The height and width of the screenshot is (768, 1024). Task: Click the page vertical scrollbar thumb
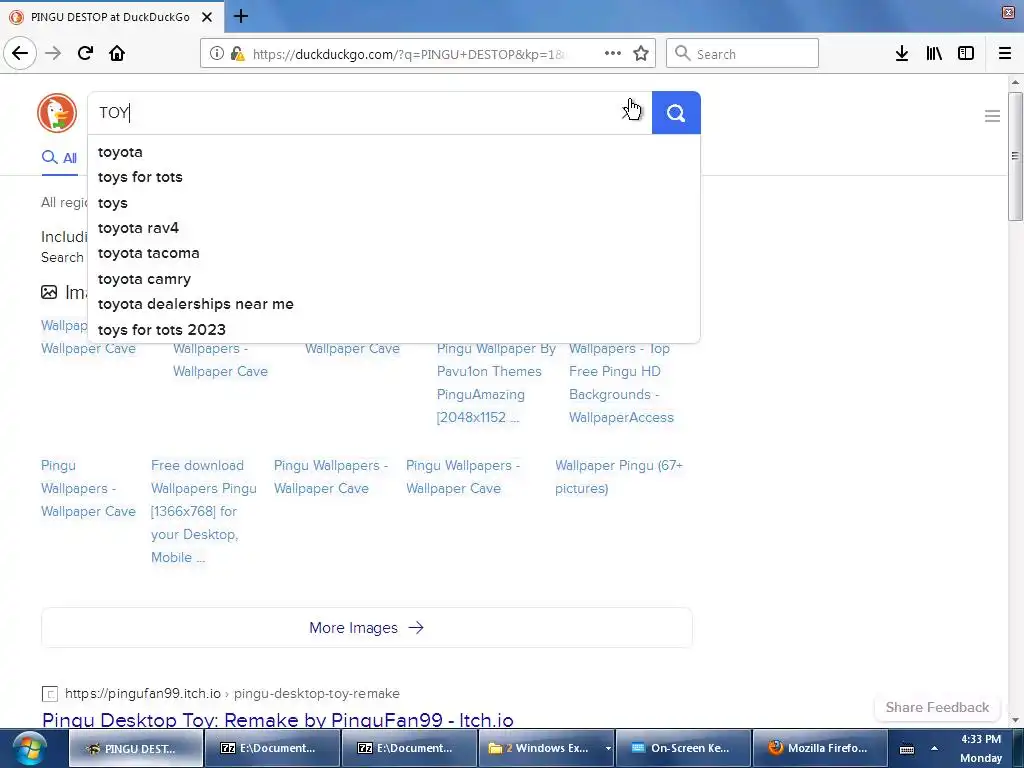pyautogui.click(x=1015, y=157)
